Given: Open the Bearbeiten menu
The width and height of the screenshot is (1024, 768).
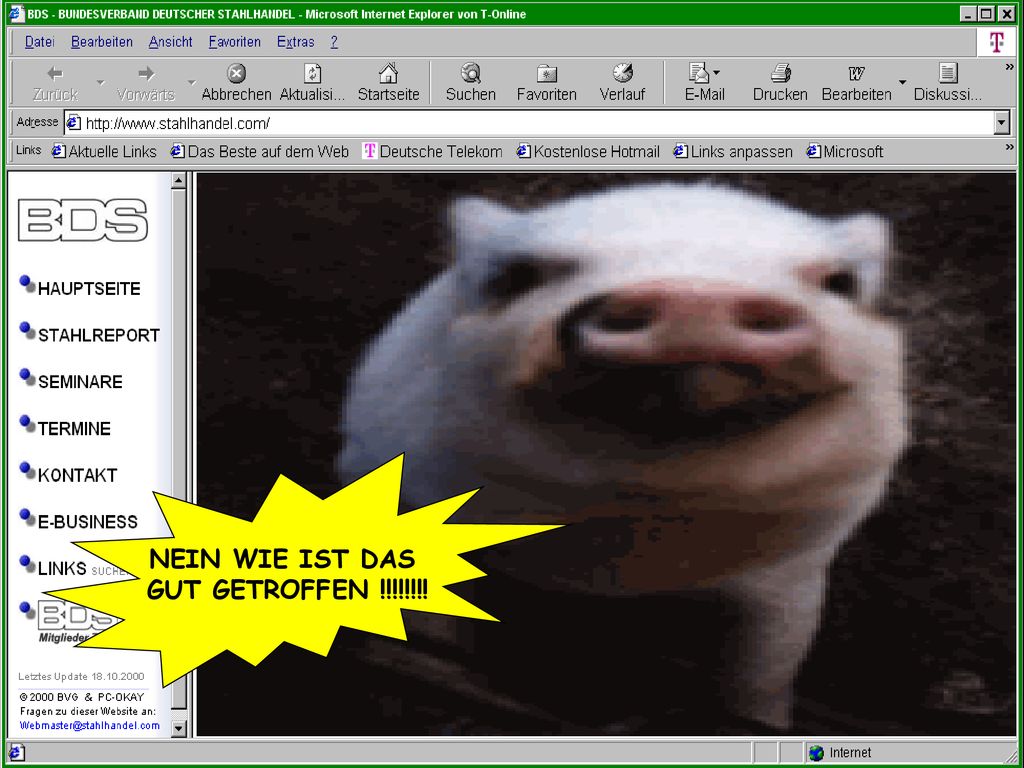Looking at the screenshot, I should coord(102,42).
